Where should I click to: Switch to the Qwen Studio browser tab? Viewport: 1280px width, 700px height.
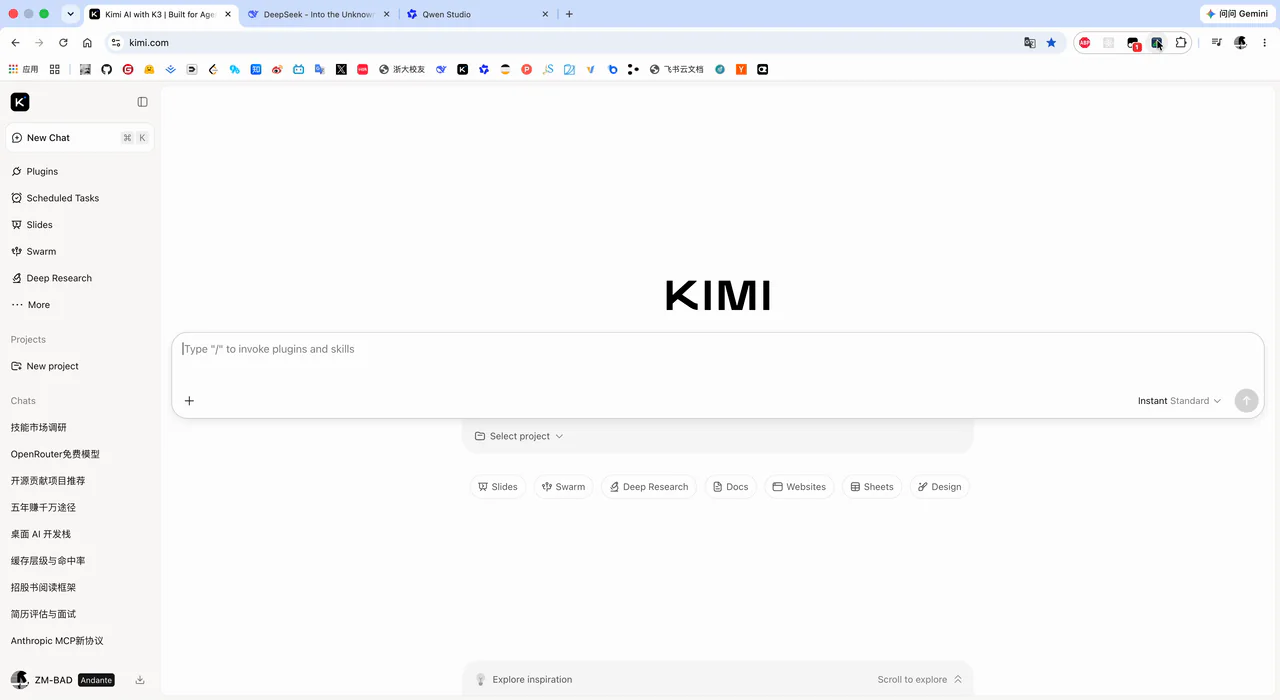click(x=478, y=14)
